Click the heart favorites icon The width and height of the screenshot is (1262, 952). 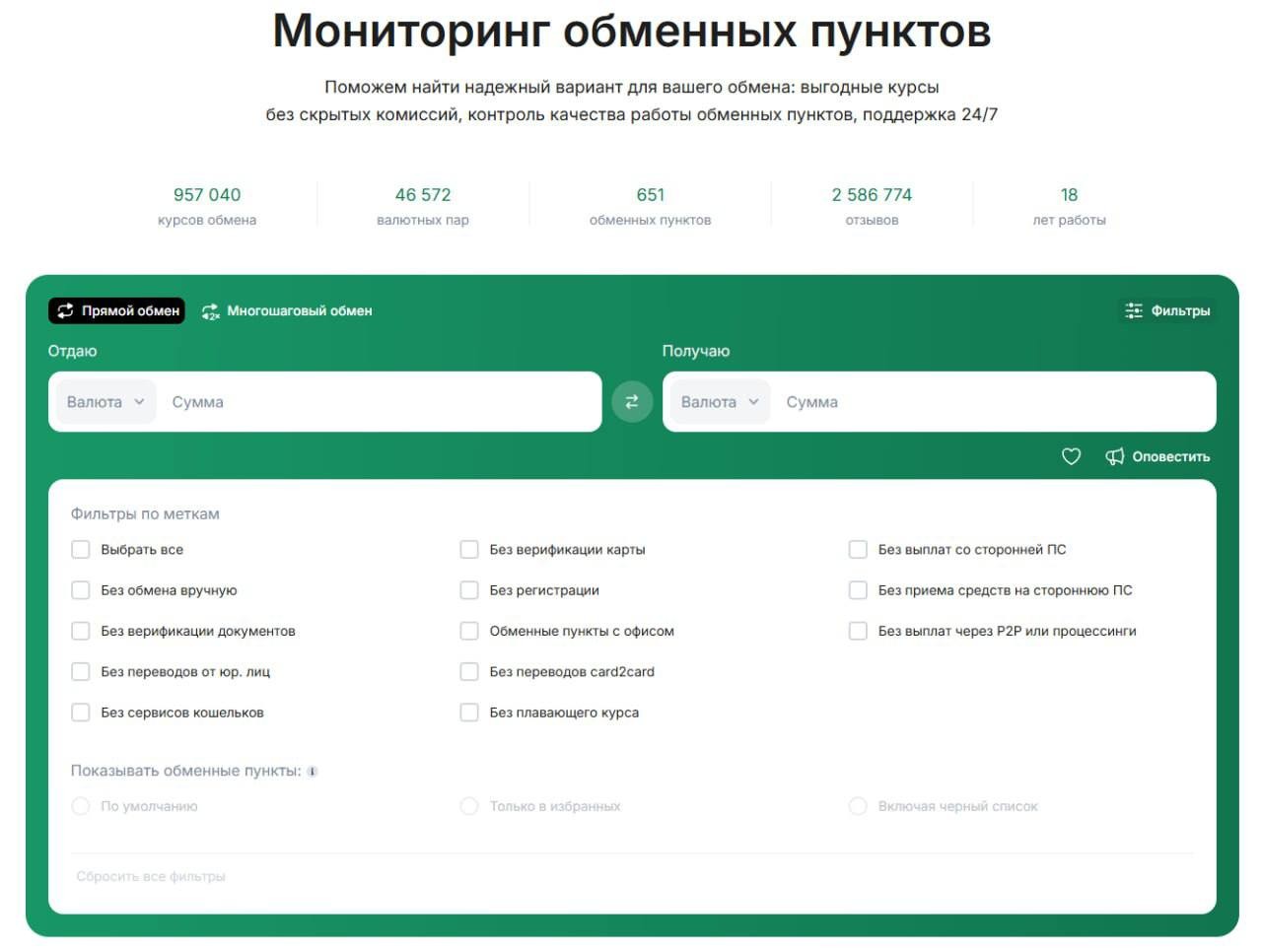[x=1071, y=456]
